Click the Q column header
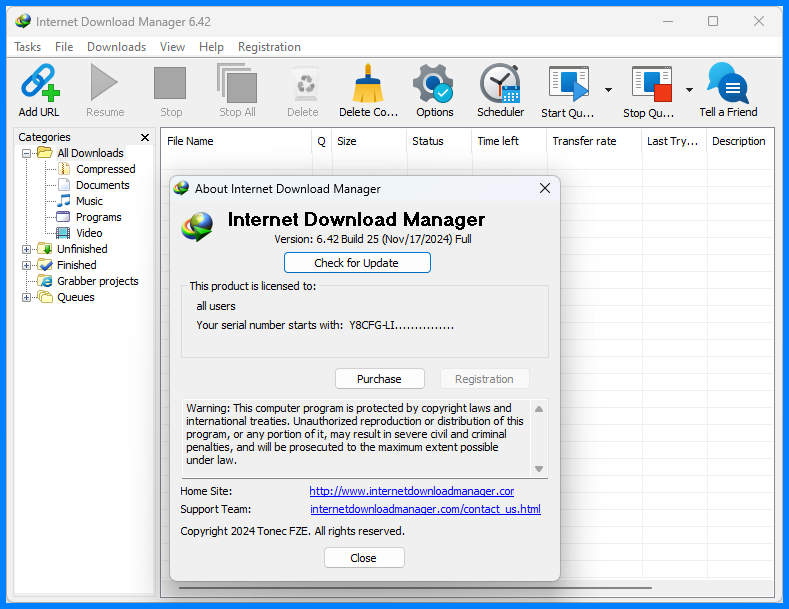 [x=322, y=141]
